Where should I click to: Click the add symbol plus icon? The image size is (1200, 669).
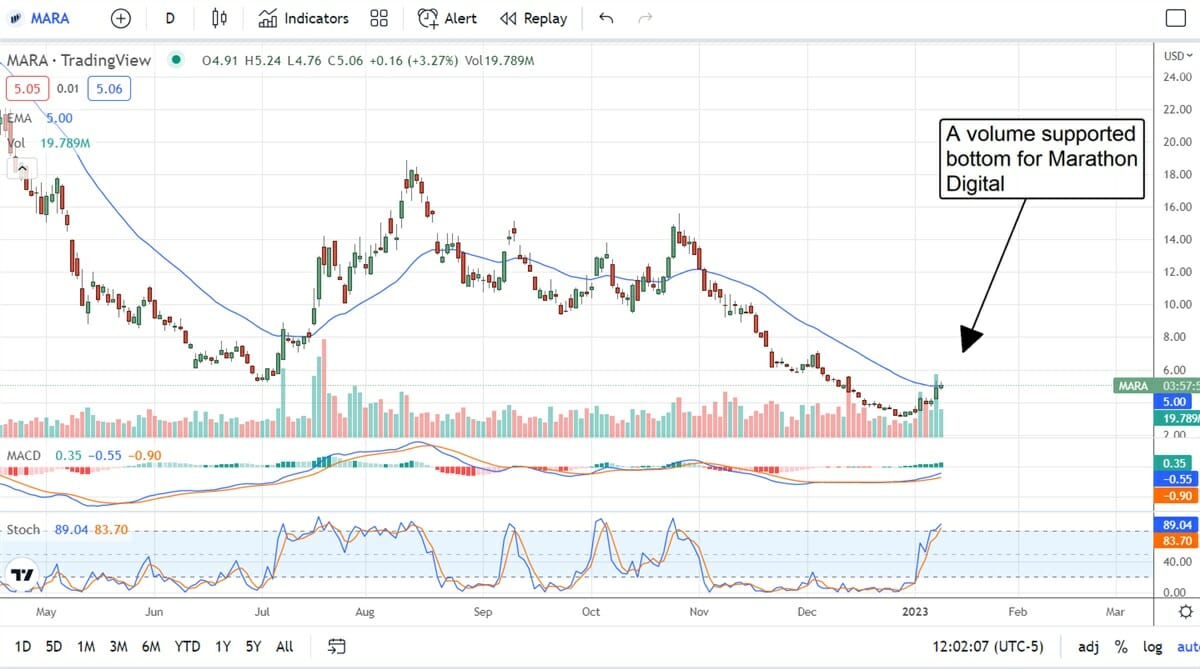coord(120,18)
